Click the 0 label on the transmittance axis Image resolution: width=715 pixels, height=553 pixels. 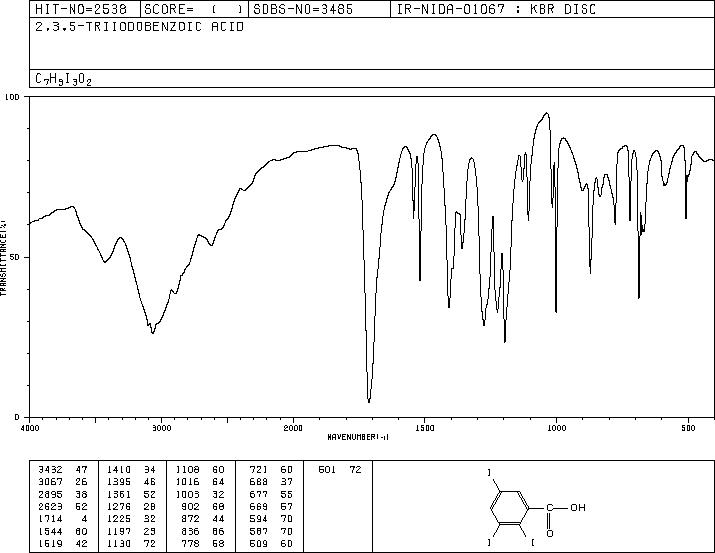point(17,417)
